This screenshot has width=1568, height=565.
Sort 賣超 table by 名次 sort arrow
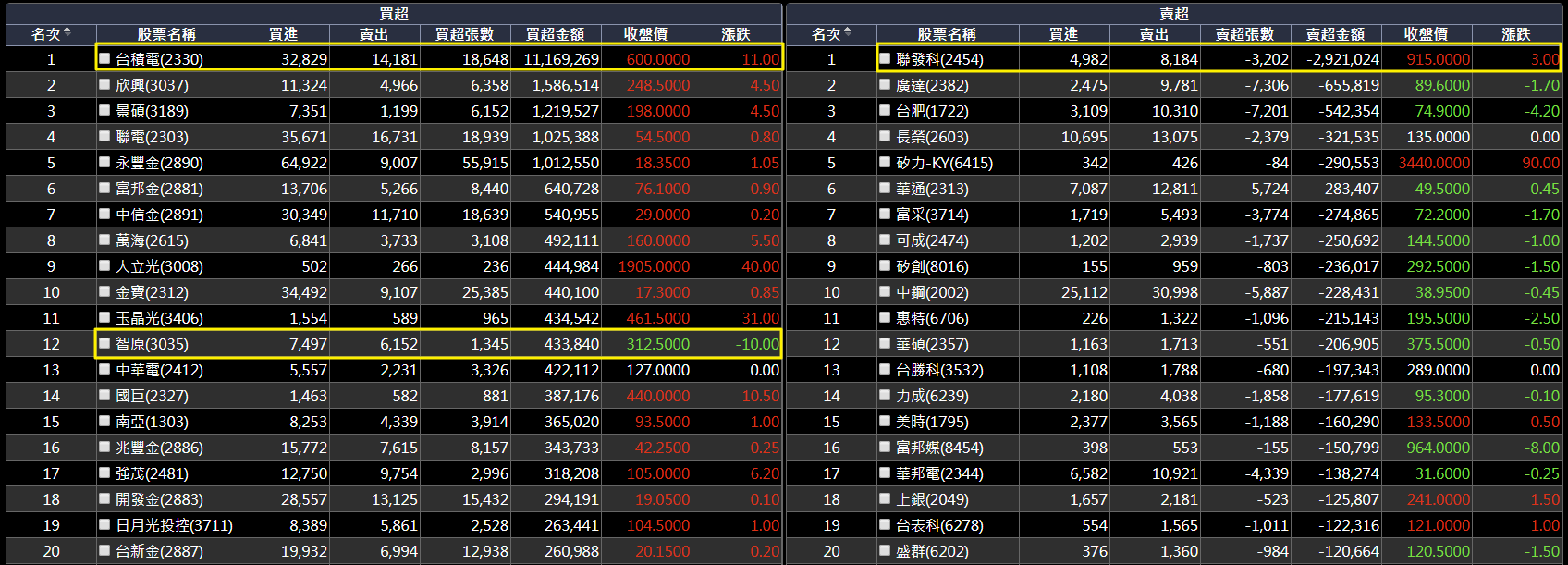848,33
